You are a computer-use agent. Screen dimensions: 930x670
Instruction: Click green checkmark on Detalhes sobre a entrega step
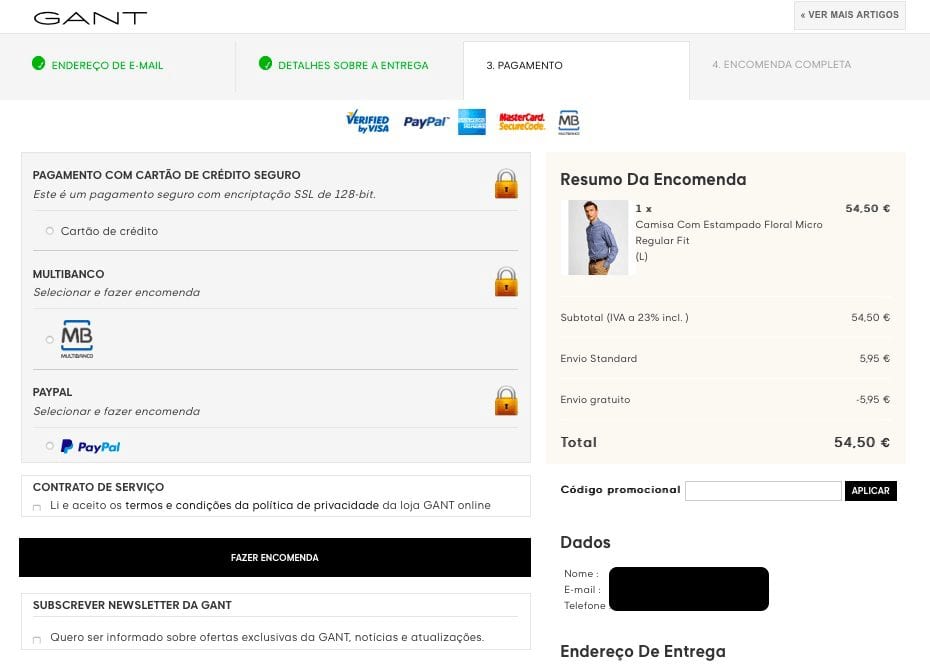[266, 63]
